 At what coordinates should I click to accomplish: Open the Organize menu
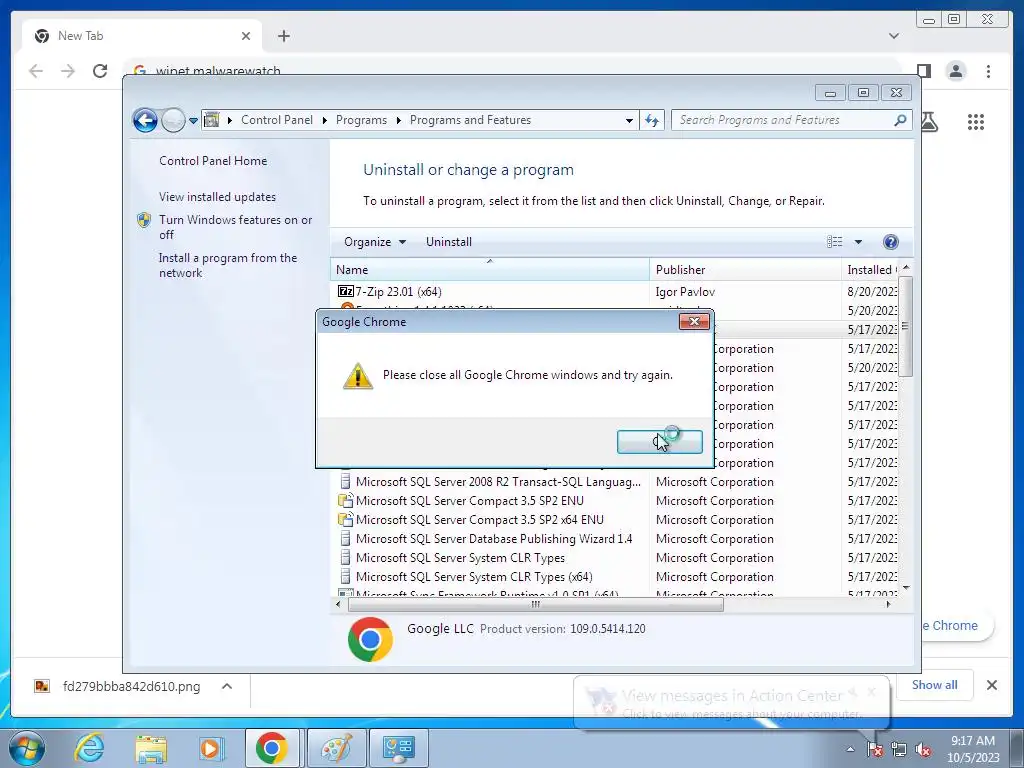coord(375,242)
